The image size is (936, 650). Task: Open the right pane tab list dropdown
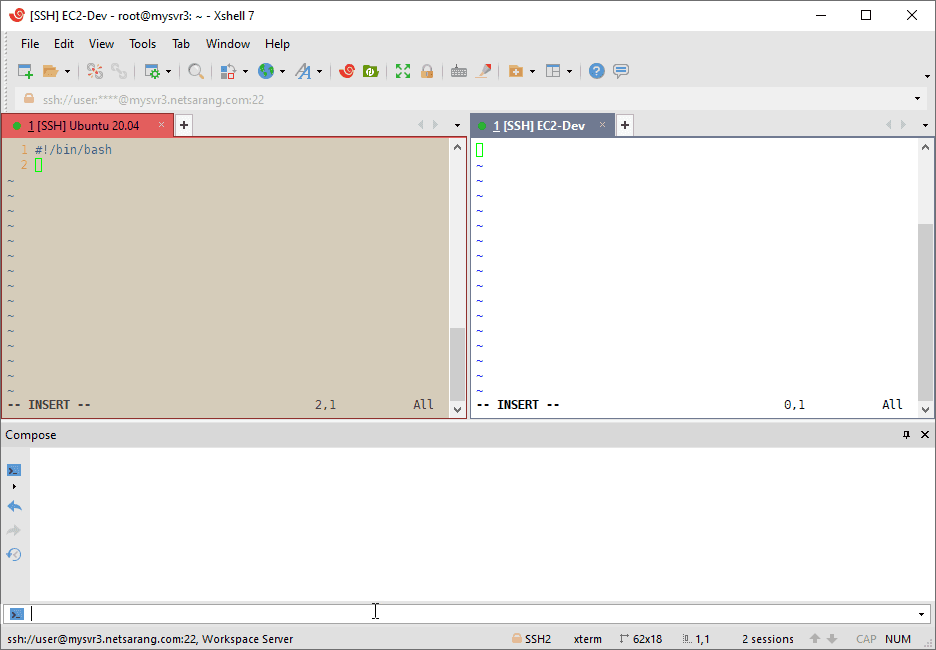click(x=925, y=125)
